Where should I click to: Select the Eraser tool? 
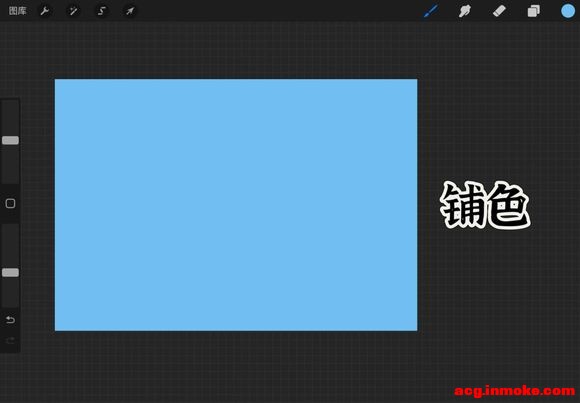pyautogui.click(x=499, y=11)
